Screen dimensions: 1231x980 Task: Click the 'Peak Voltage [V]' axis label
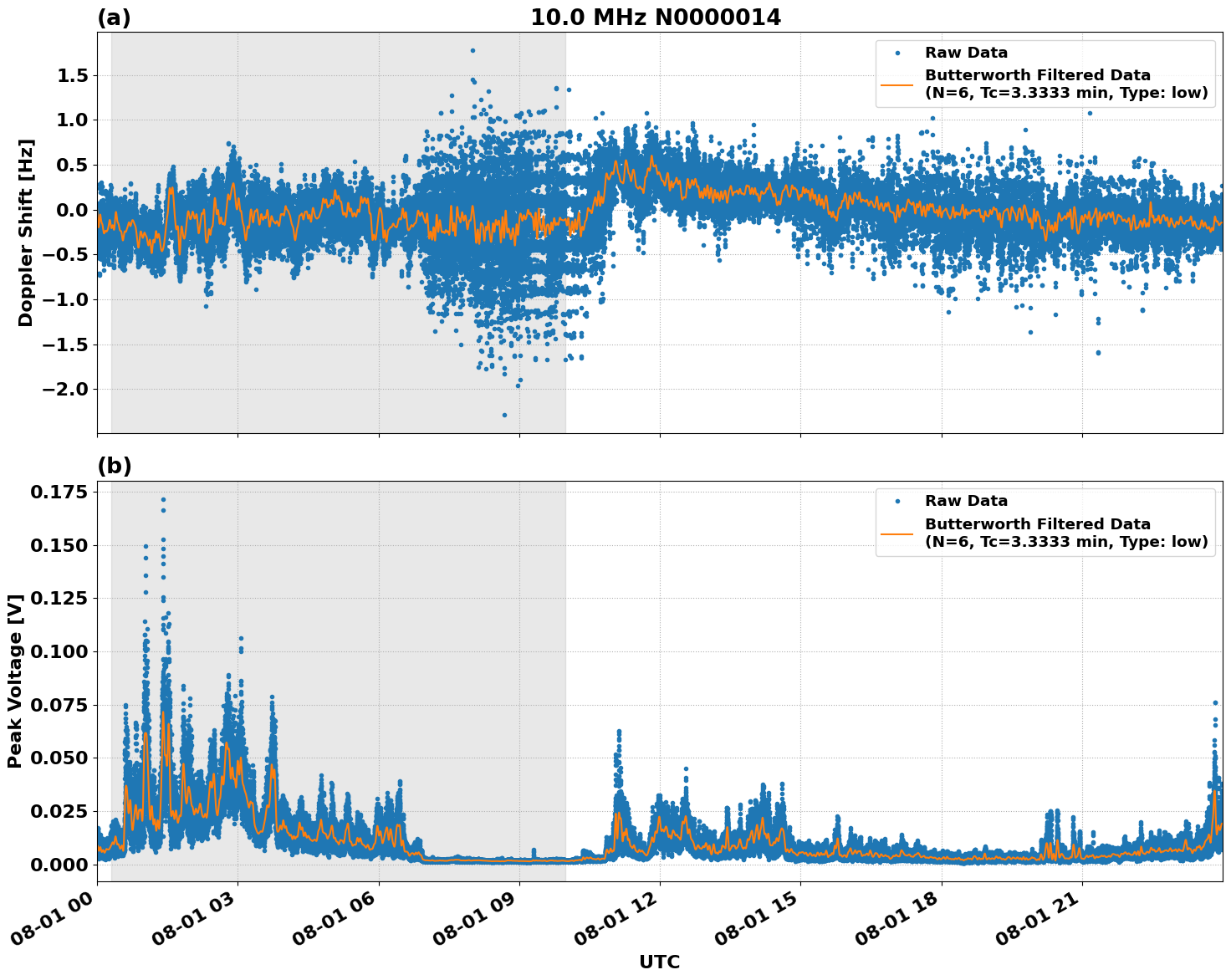(x=15, y=681)
